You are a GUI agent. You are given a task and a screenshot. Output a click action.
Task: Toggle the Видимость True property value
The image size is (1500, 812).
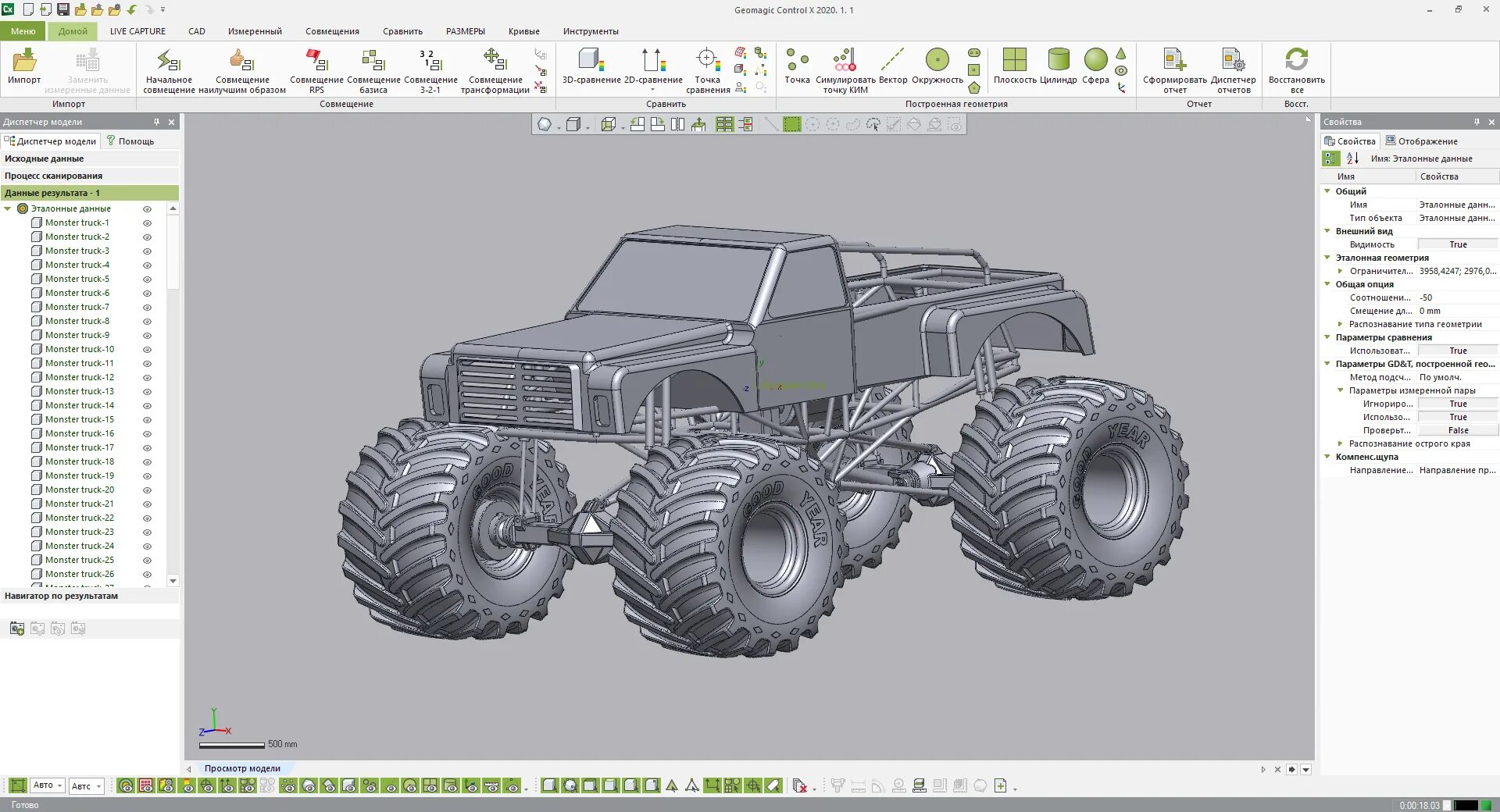pos(1458,244)
